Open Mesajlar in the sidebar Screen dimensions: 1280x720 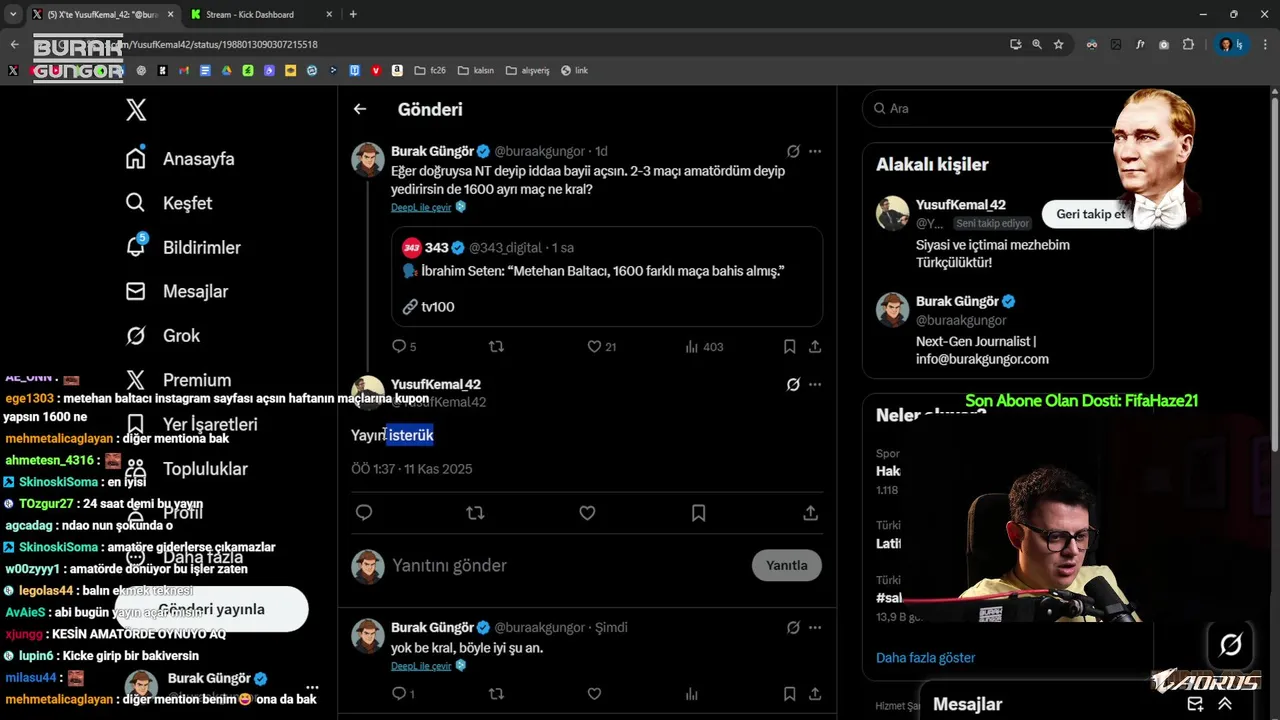pyautogui.click(x=177, y=291)
